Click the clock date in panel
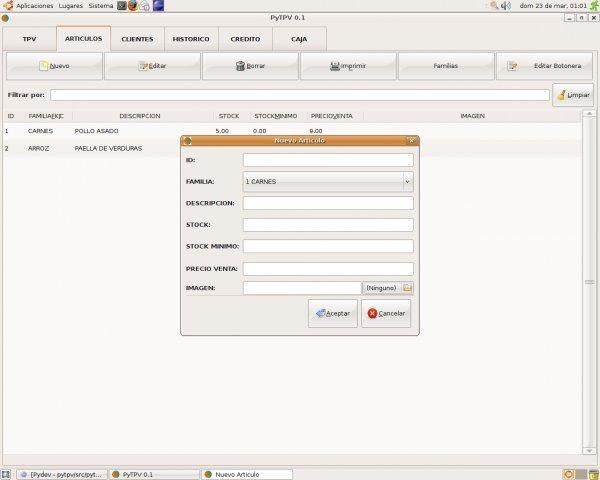The height and width of the screenshot is (480, 600). 553,6
